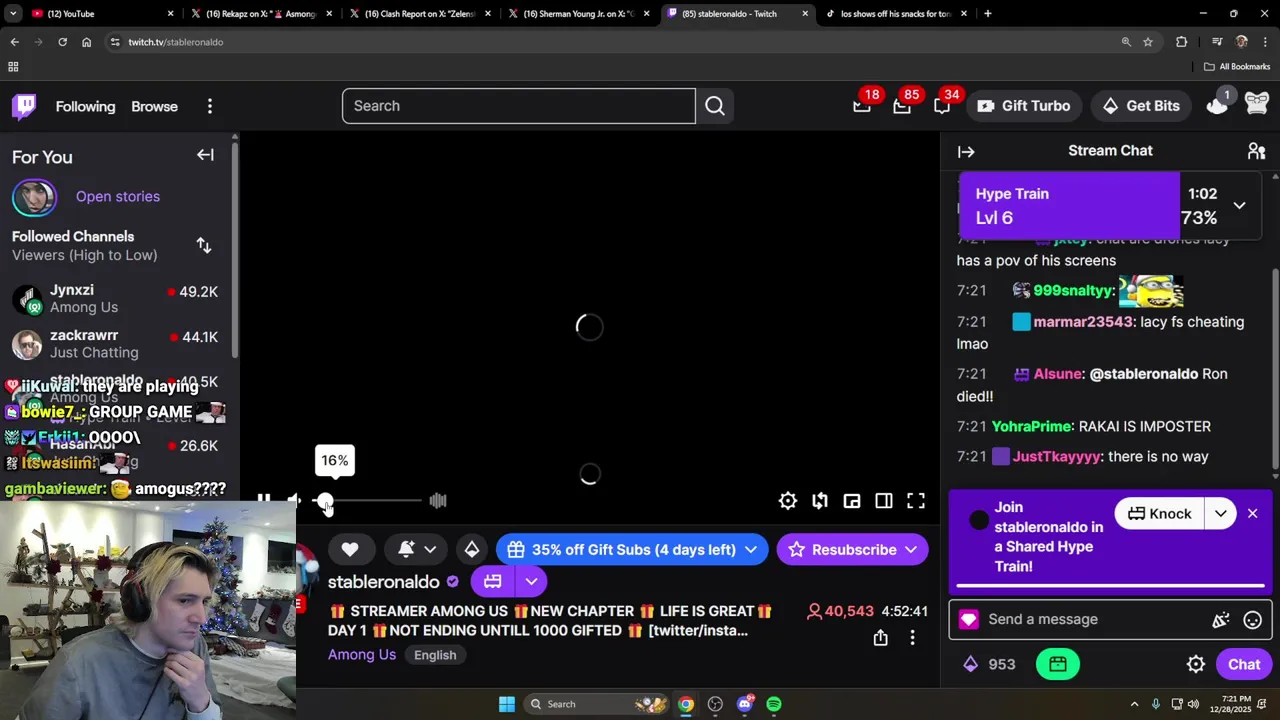Open notifications inbox showing 85

(902, 106)
